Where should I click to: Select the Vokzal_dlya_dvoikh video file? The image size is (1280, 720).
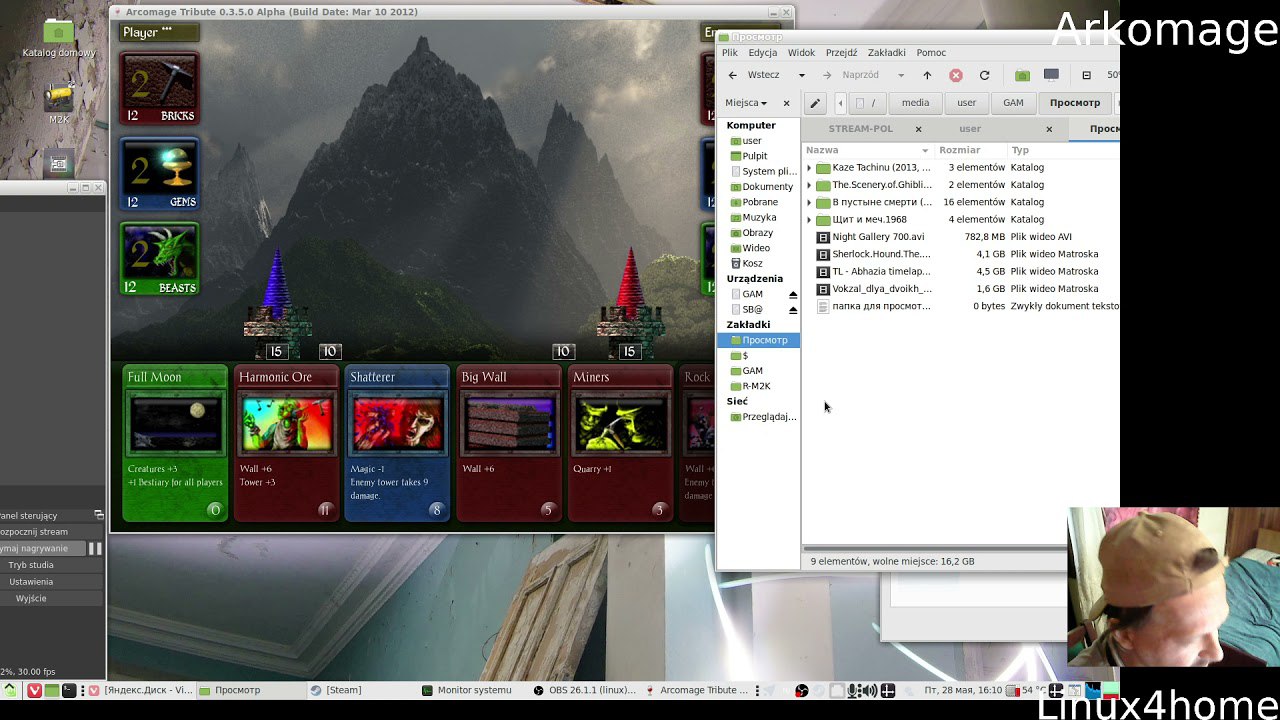[x=881, y=288]
